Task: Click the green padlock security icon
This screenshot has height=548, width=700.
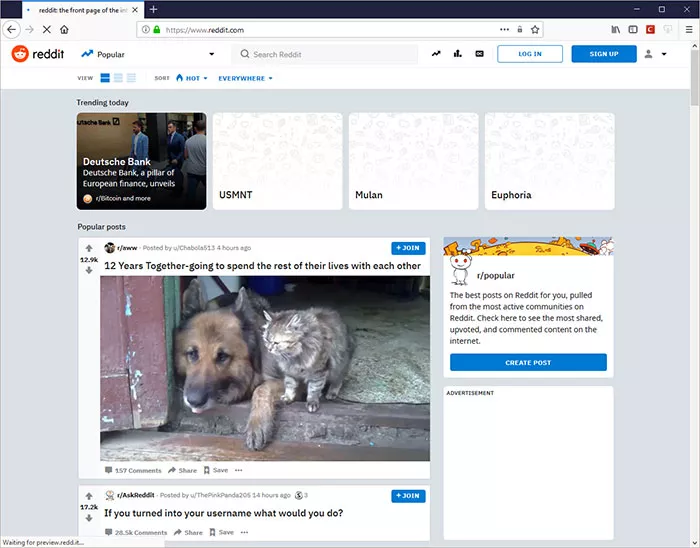Action: (x=157, y=29)
